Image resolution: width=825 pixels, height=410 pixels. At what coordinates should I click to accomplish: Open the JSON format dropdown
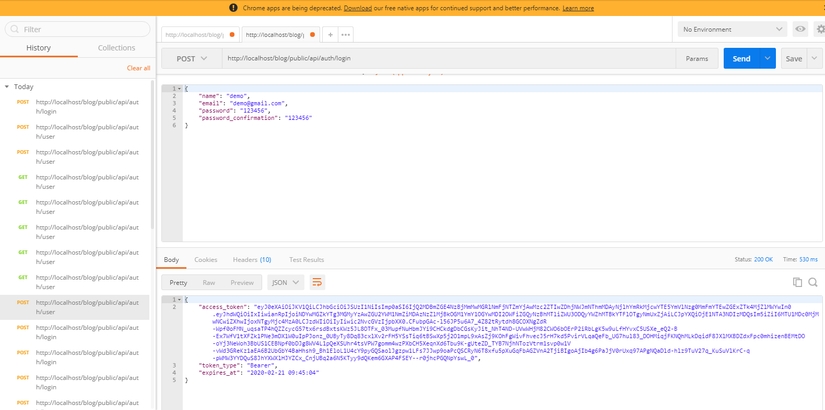[286, 283]
